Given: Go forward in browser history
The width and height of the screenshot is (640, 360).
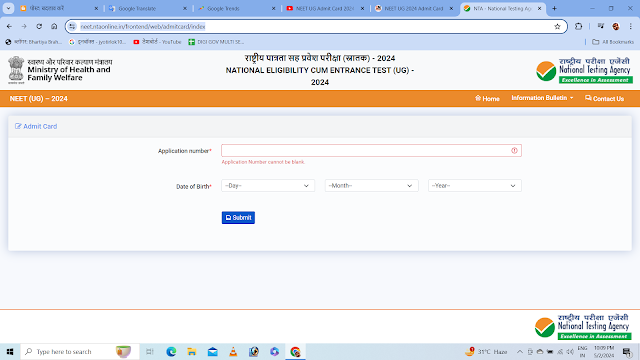Looking at the screenshot, I should [x=24, y=26].
